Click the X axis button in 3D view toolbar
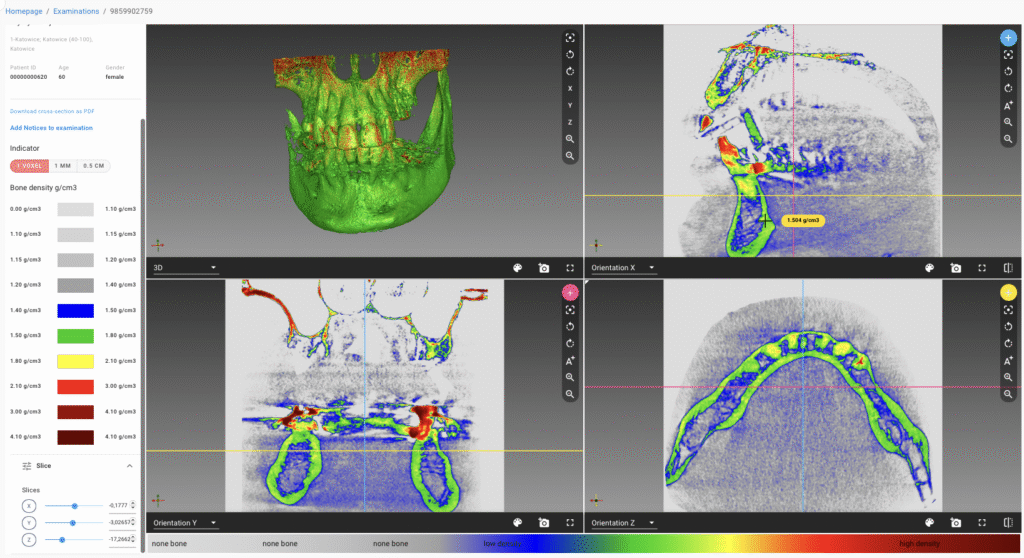 click(569, 88)
